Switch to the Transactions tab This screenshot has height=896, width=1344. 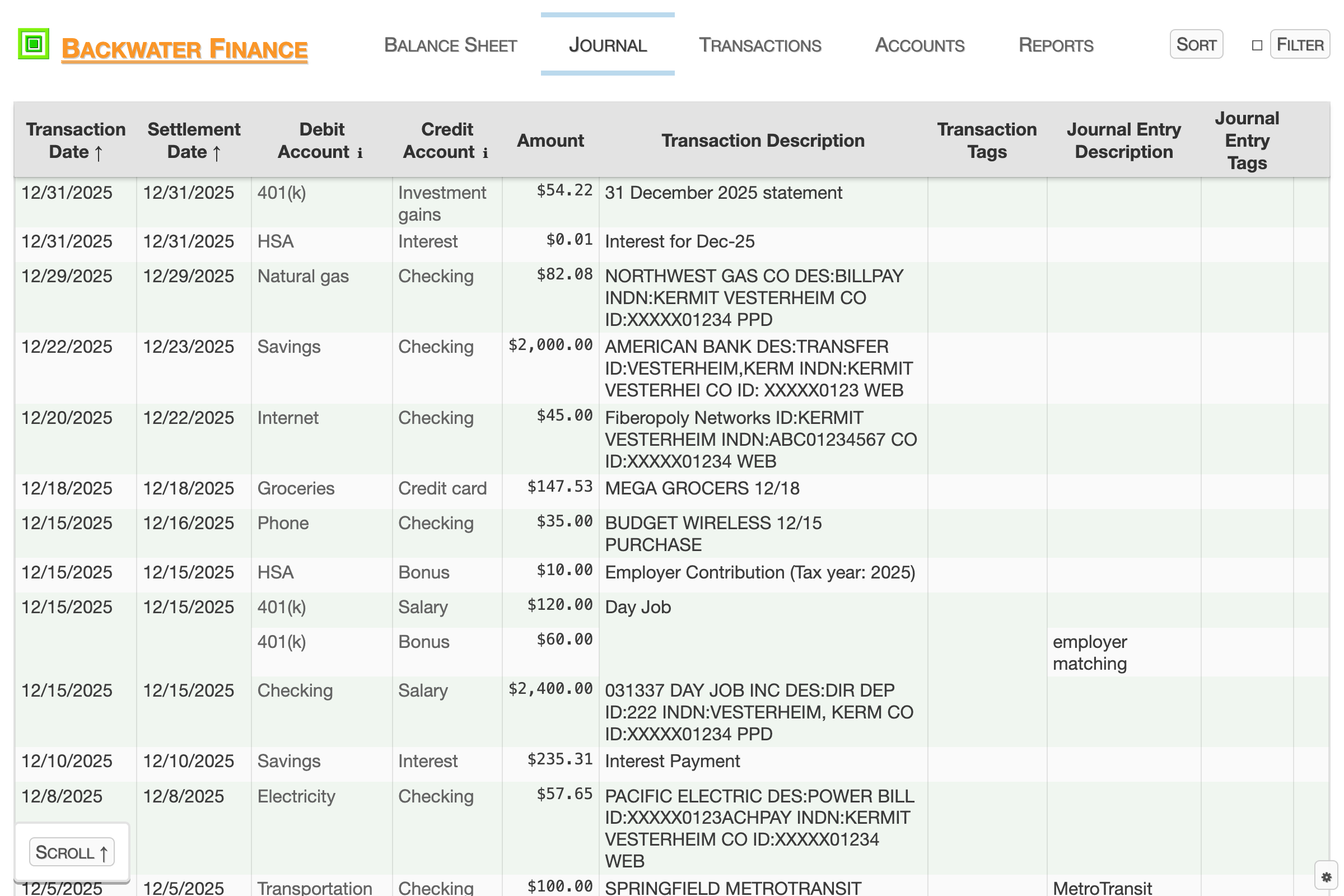click(760, 45)
